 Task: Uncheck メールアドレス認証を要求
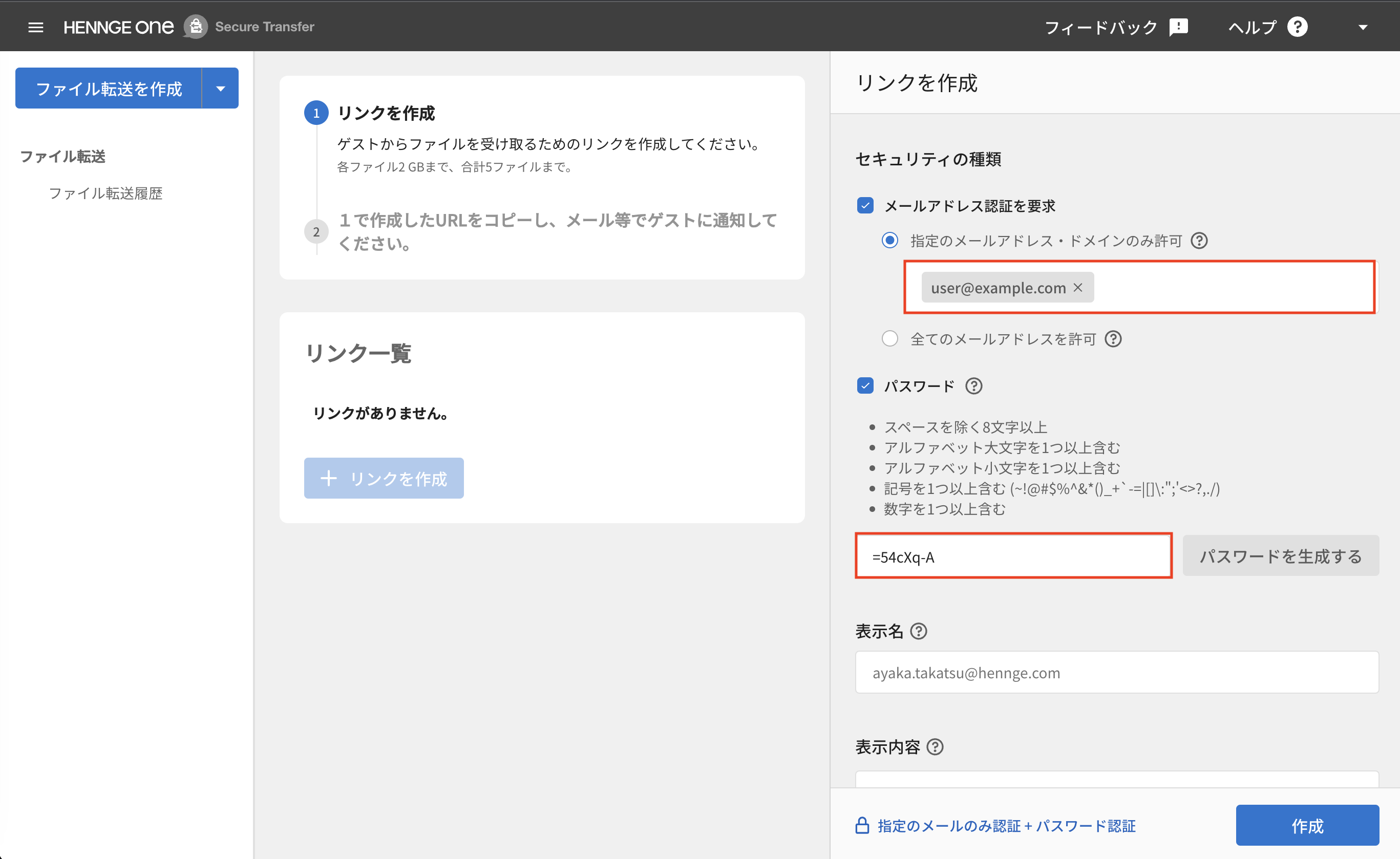[x=865, y=206]
